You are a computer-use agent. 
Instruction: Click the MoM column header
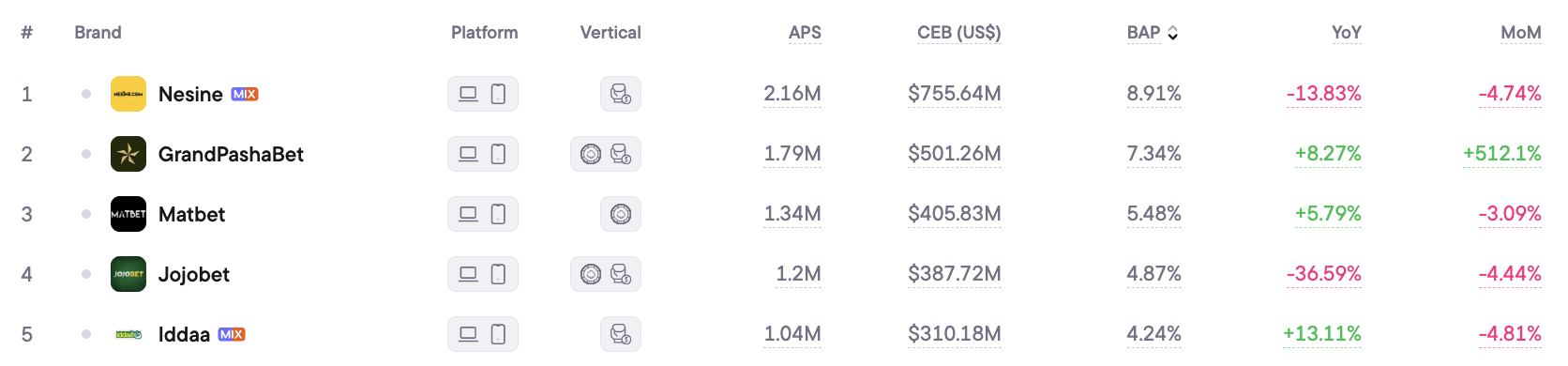[1520, 33]
